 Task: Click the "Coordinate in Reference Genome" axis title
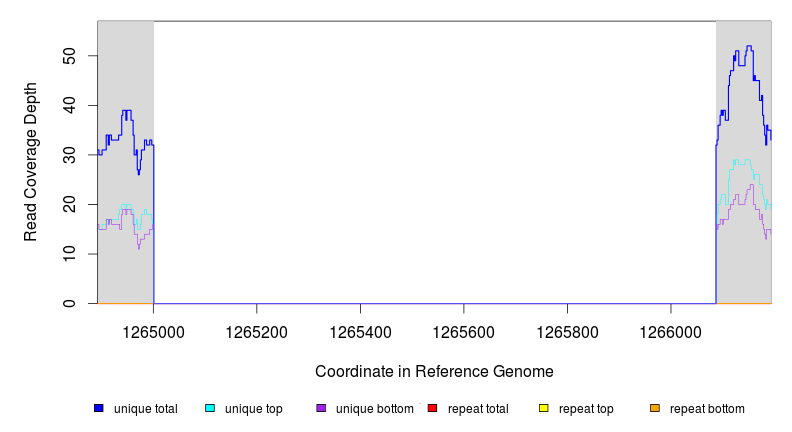coord(434,371)
